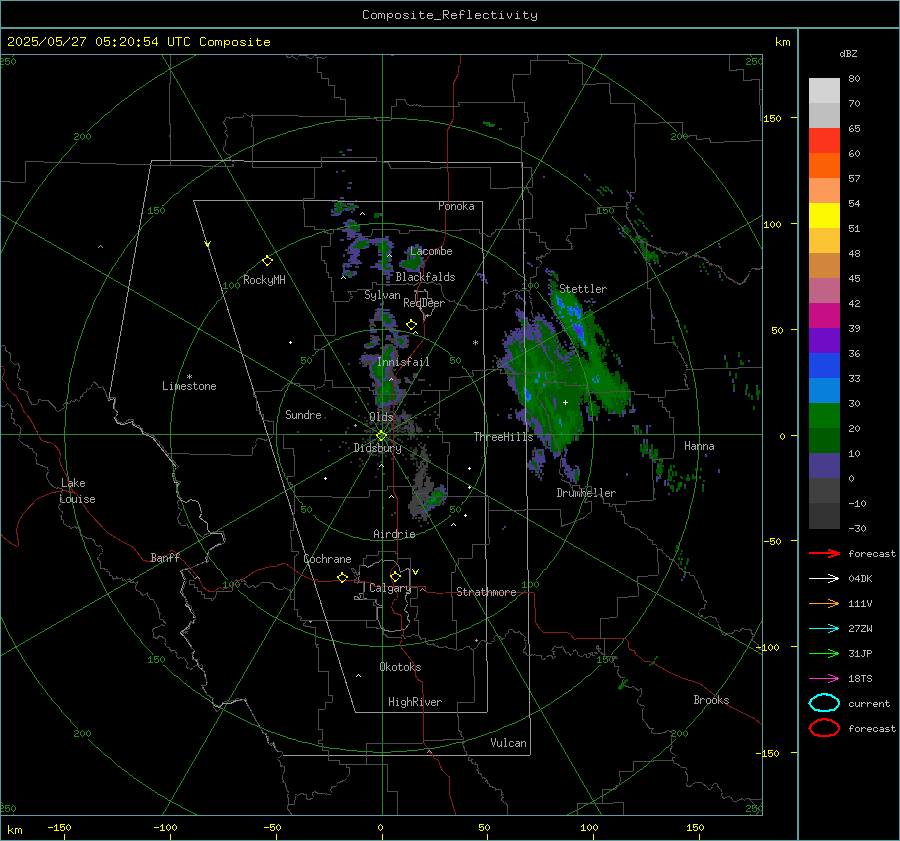Click the Vulcan label
Screen dimensions: 900x841
pos(509,743)
